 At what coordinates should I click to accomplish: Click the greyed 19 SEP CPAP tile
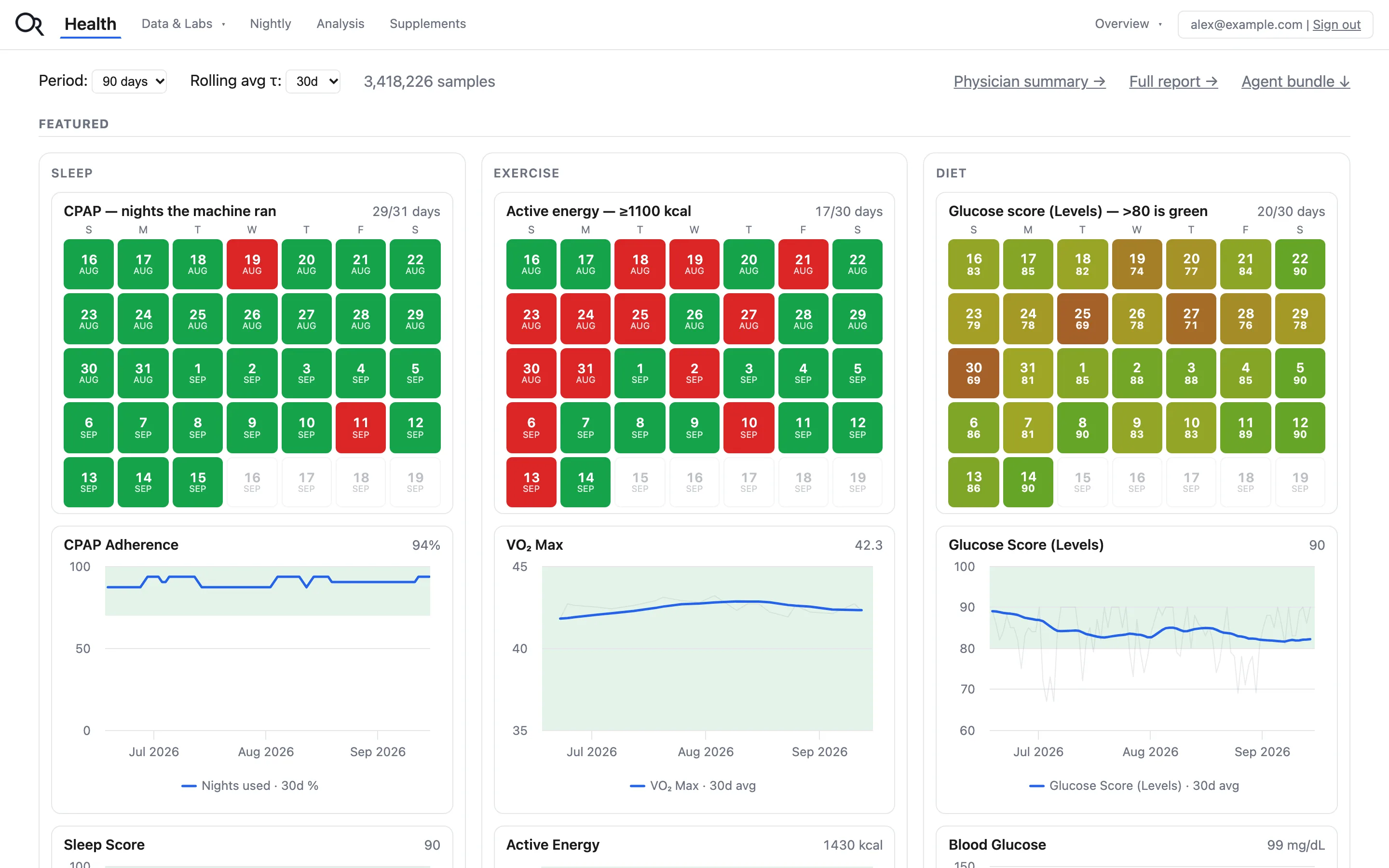415,482
